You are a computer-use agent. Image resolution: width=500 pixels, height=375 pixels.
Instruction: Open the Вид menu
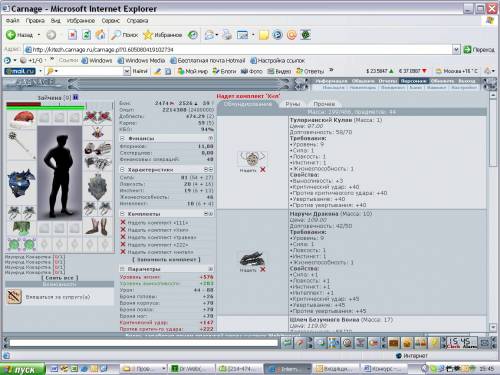(55, 21)
